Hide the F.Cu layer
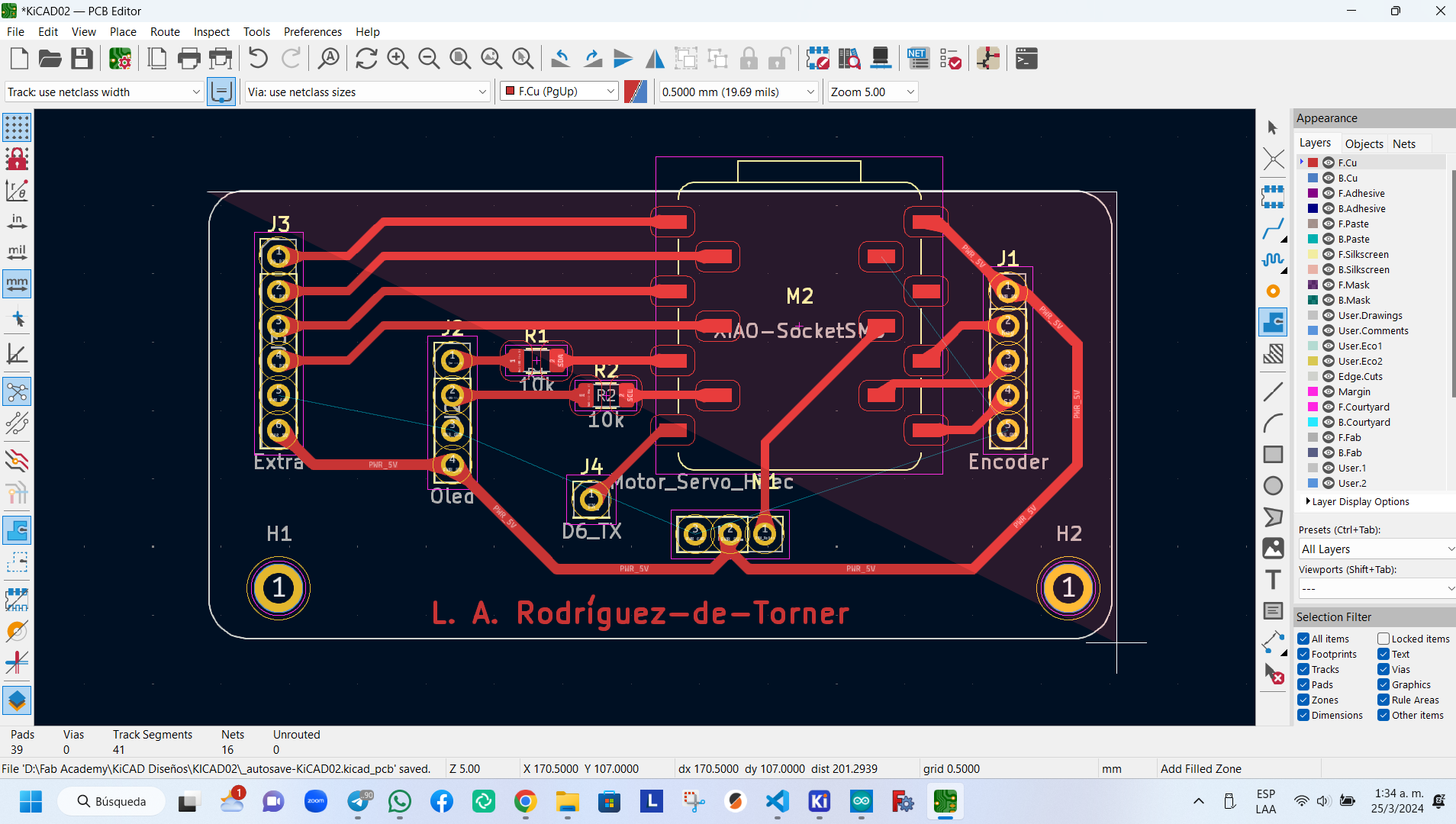The width and height of the screenshot is (1456, 824). point(1329,163)
